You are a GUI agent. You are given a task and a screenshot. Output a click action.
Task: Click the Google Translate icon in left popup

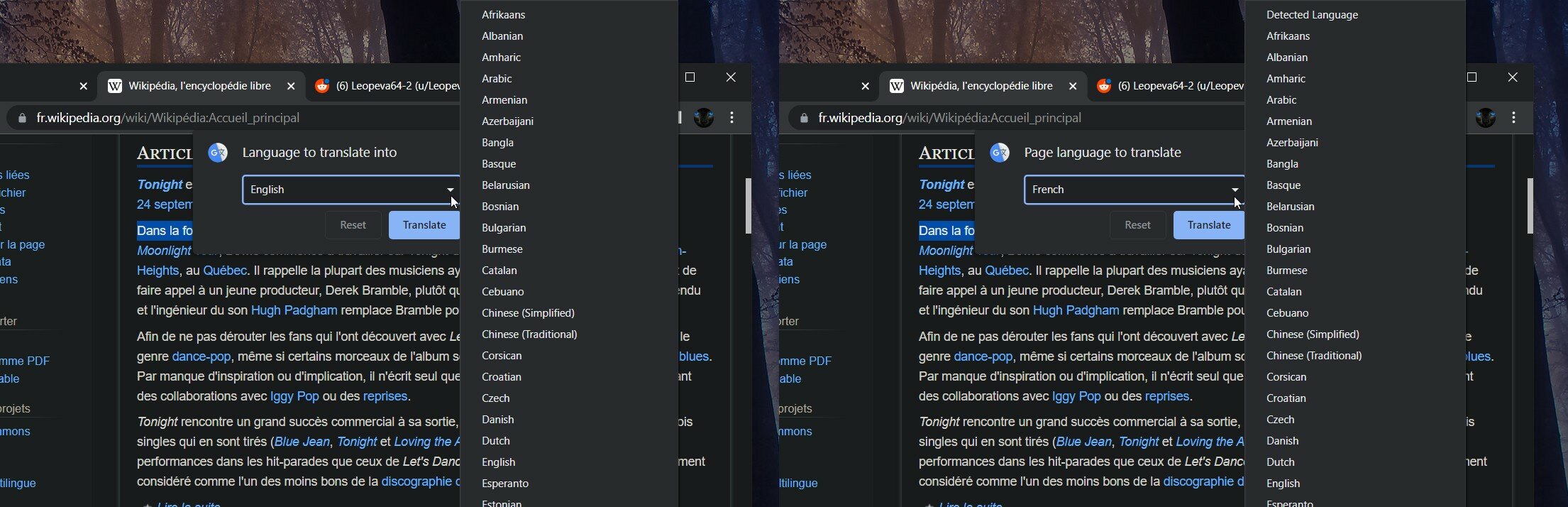click(x=218, y=153)
